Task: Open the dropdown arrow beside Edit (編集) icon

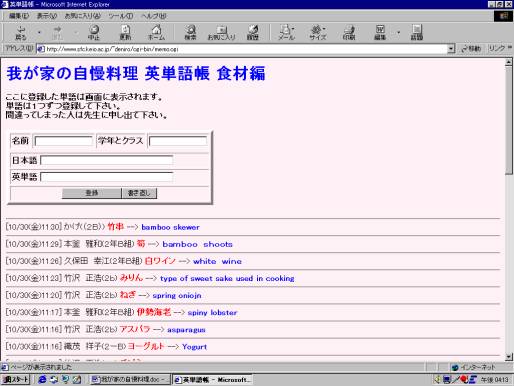Action: (398, 33)
